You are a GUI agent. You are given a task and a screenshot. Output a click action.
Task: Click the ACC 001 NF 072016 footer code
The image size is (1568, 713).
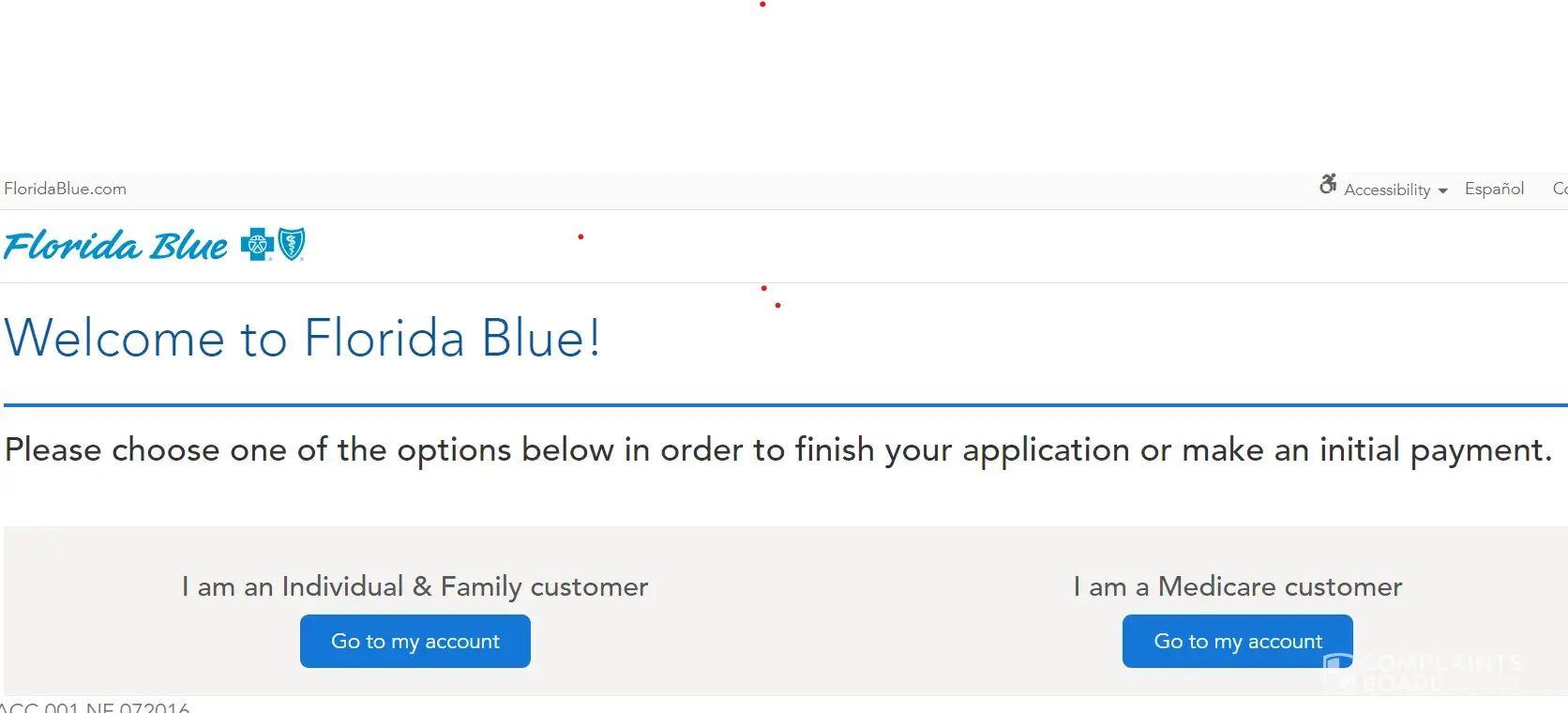[x=96, y=706]
